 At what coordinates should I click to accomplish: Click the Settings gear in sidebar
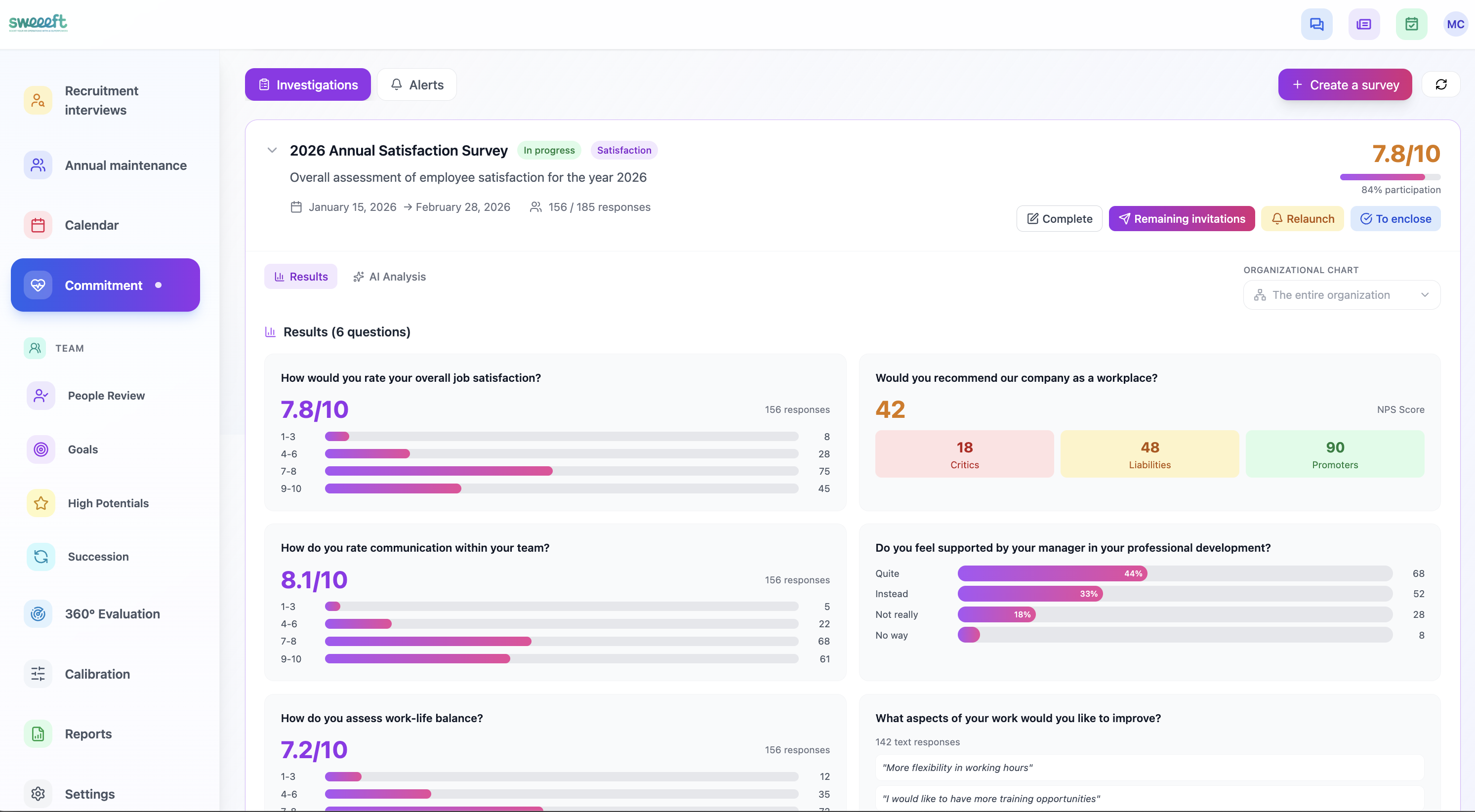[38, 794]
